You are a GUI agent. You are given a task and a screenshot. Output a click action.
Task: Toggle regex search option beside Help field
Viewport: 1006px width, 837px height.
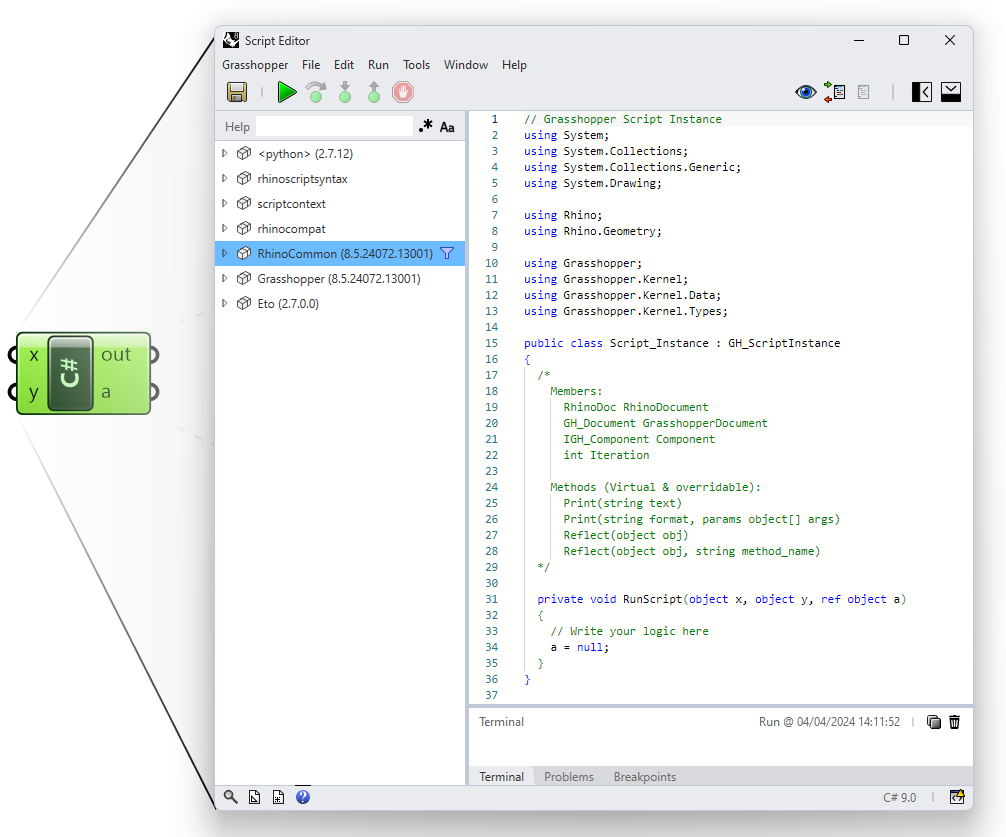[x=426, y=127]
